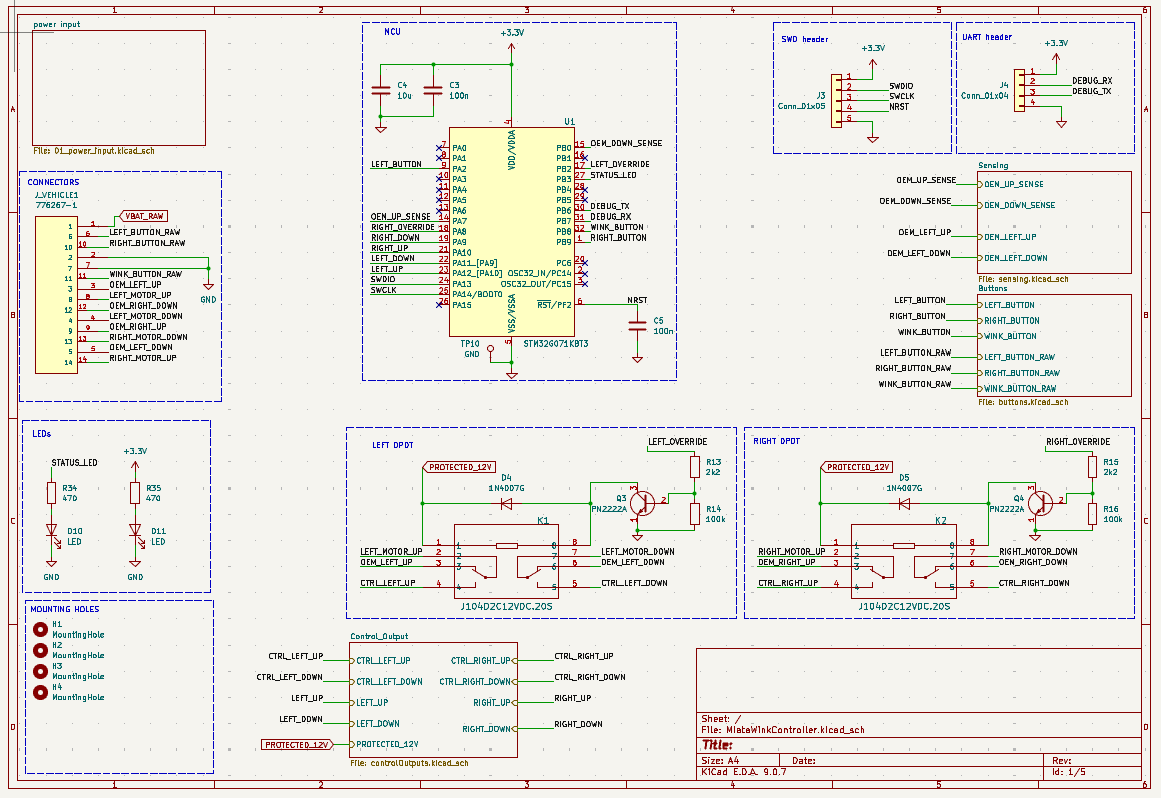Click the File: MiataWinkController.kicad_sch title block text
Screen dimensions: 1161x798
(783, 729)
